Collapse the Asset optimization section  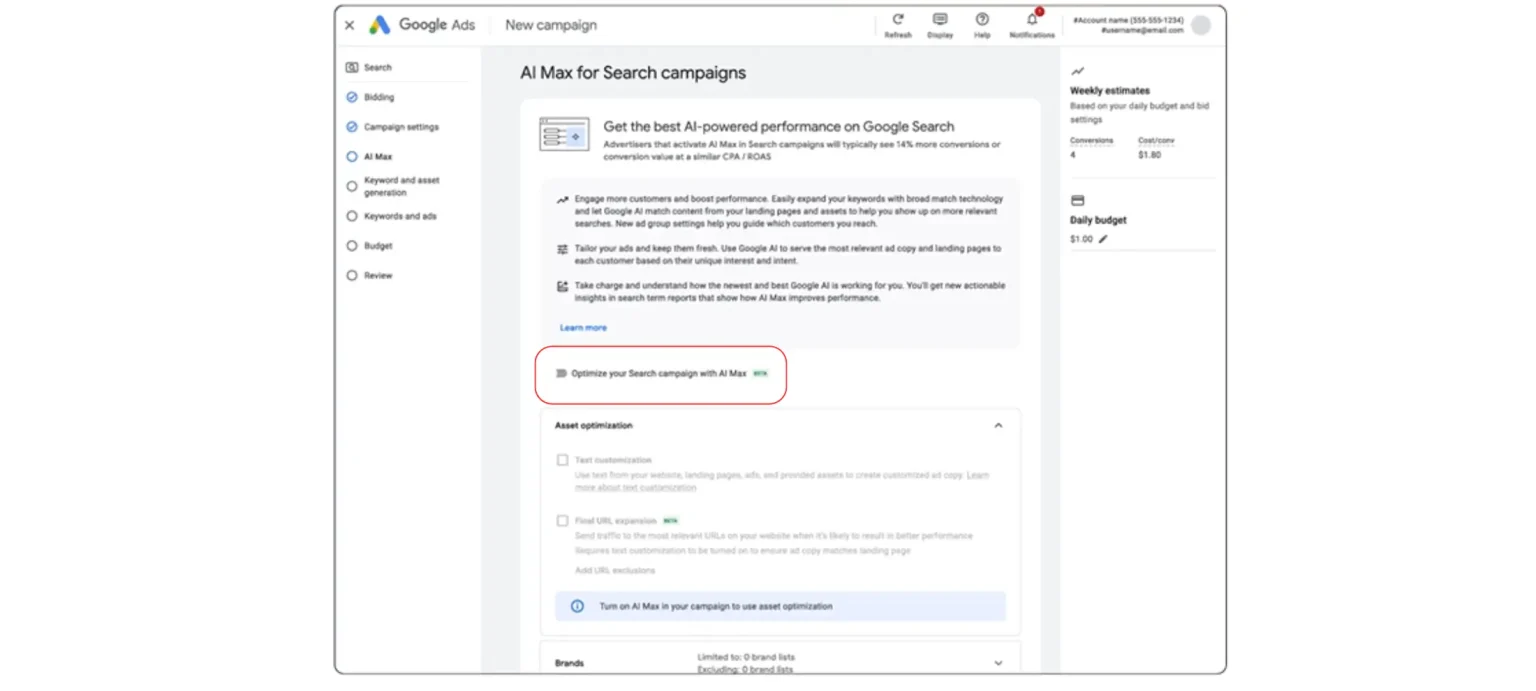(x=997, y=426)
